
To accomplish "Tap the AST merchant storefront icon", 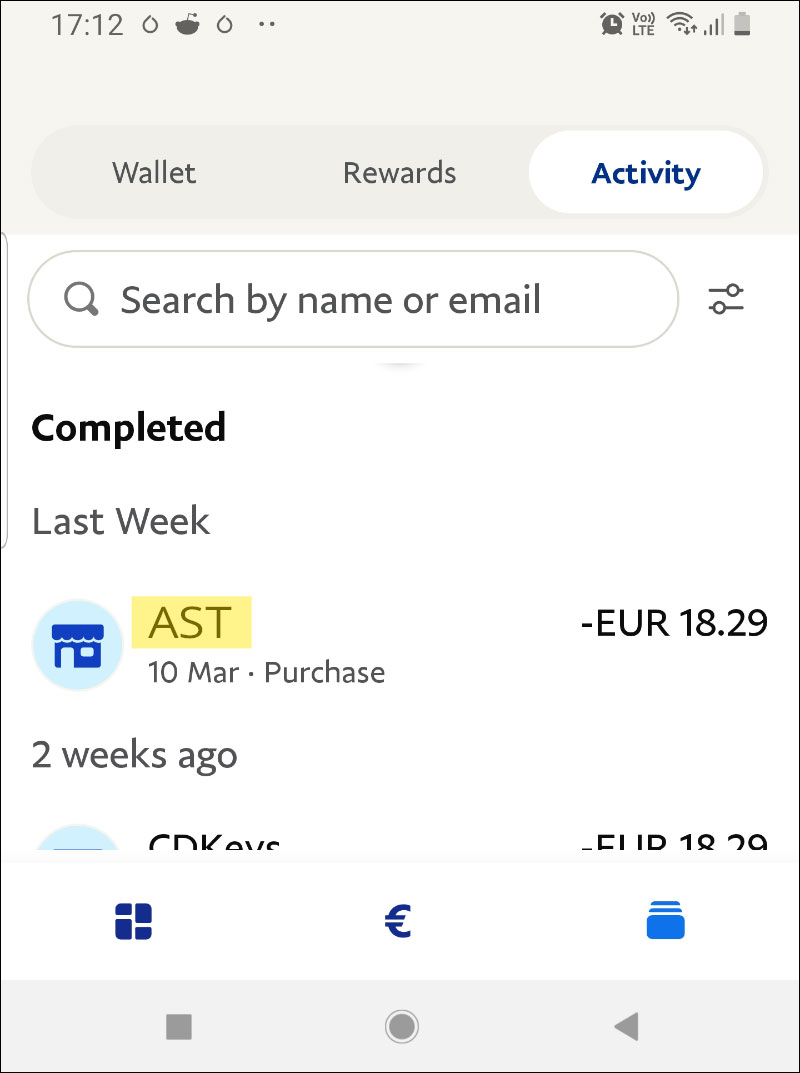I will tap(77, 644).
